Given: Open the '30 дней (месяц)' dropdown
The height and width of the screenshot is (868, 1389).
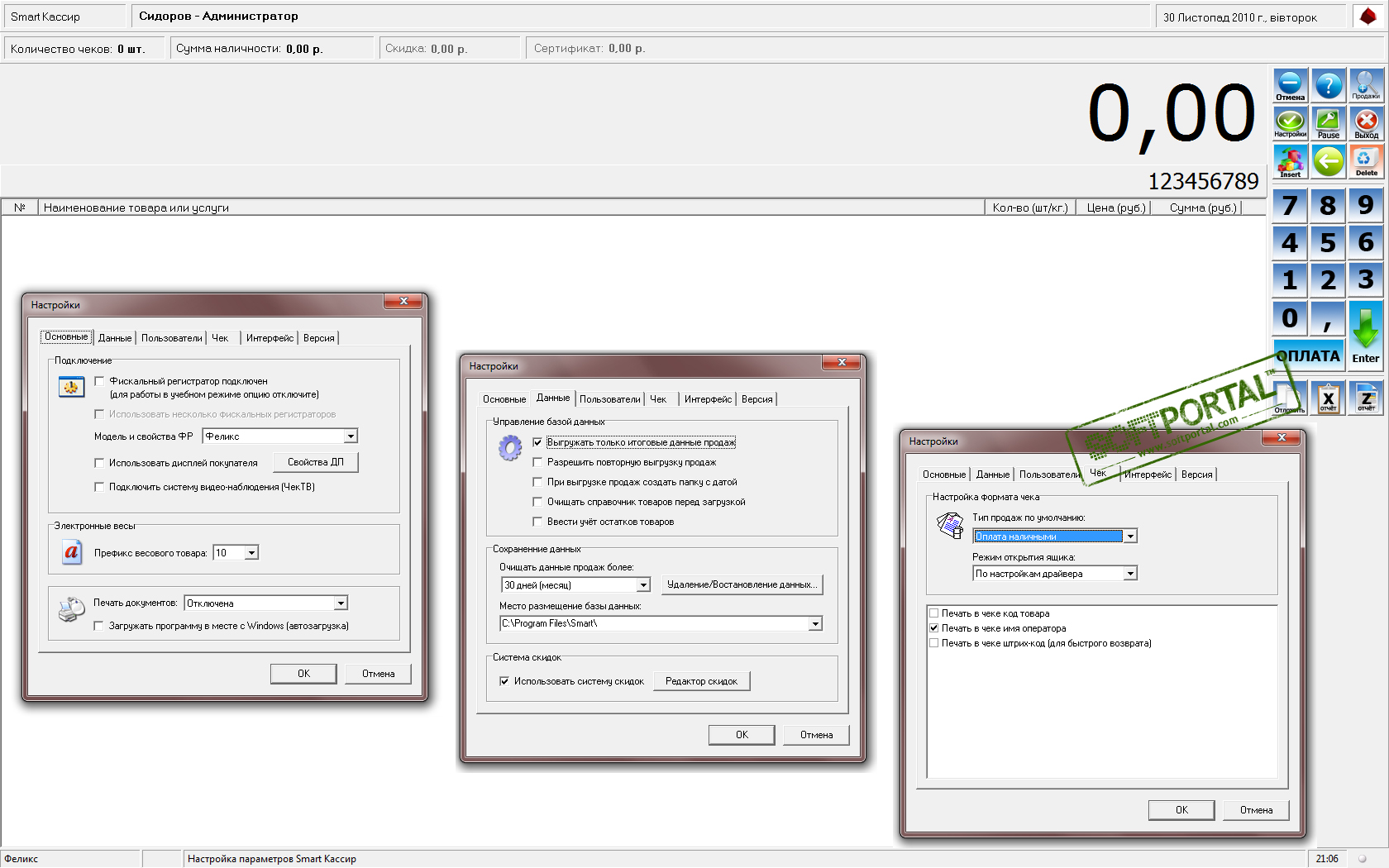Looking at the screenshot, I should tap(643, 585).
